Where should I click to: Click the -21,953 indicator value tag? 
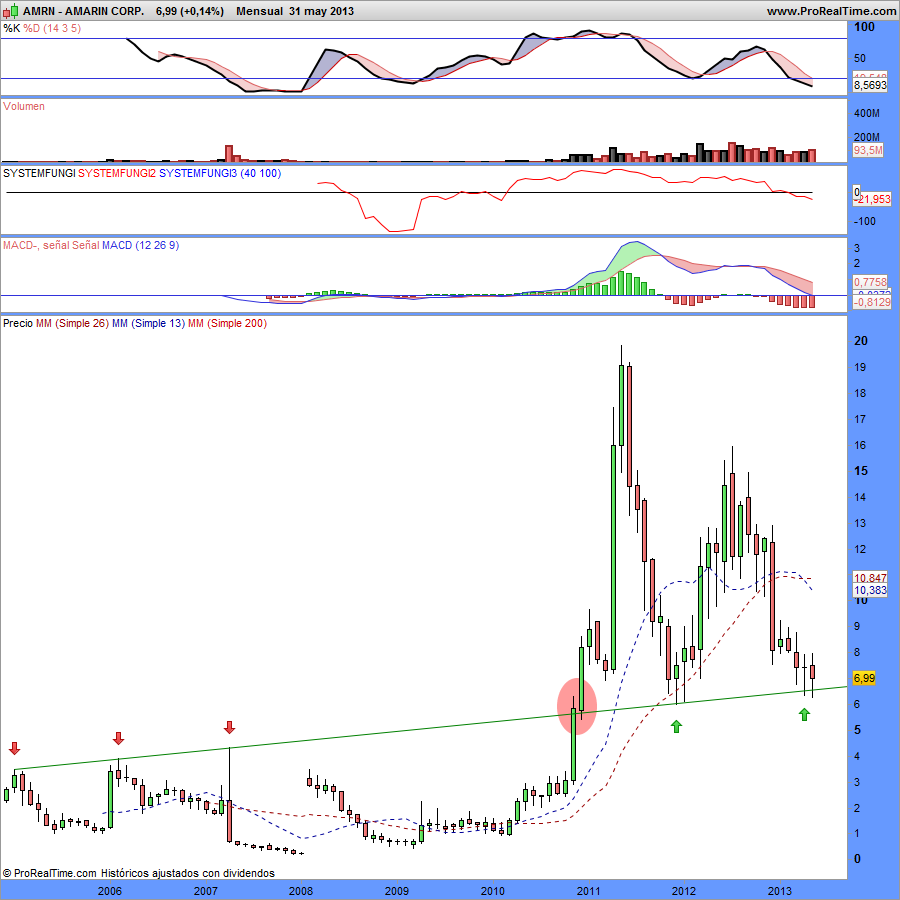tap(872, 199)
